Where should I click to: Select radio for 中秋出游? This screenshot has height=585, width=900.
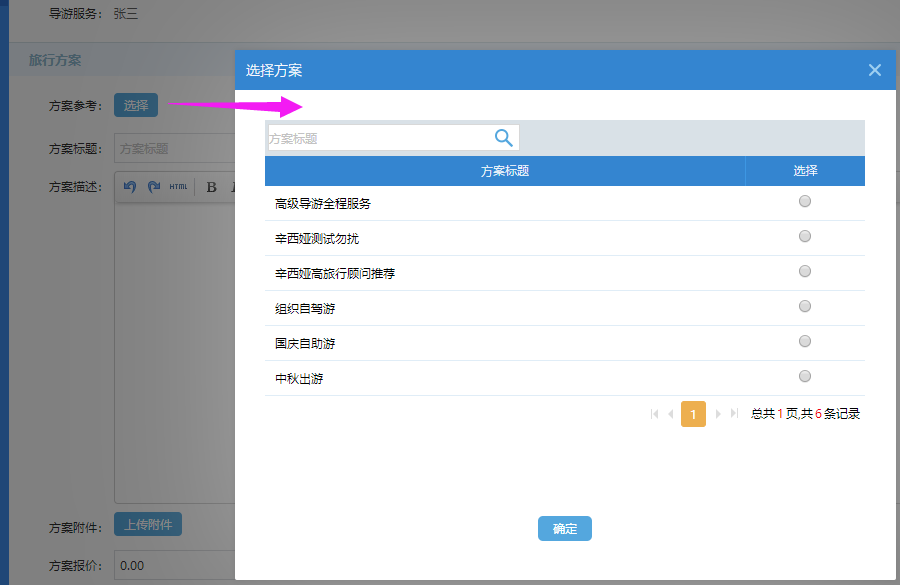click(x=805, y=377)
